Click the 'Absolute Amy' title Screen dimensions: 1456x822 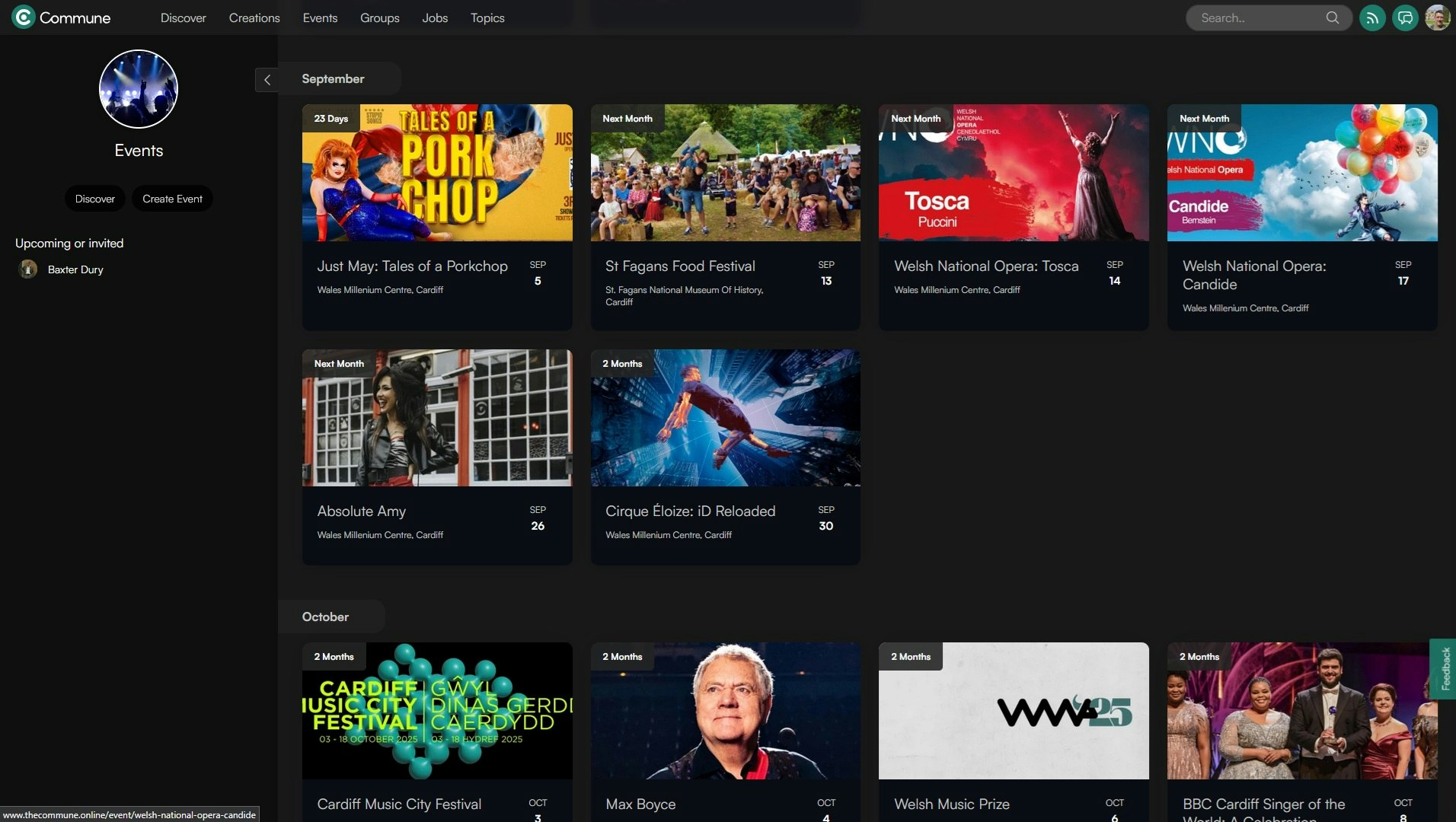click(x=361, y=511)
